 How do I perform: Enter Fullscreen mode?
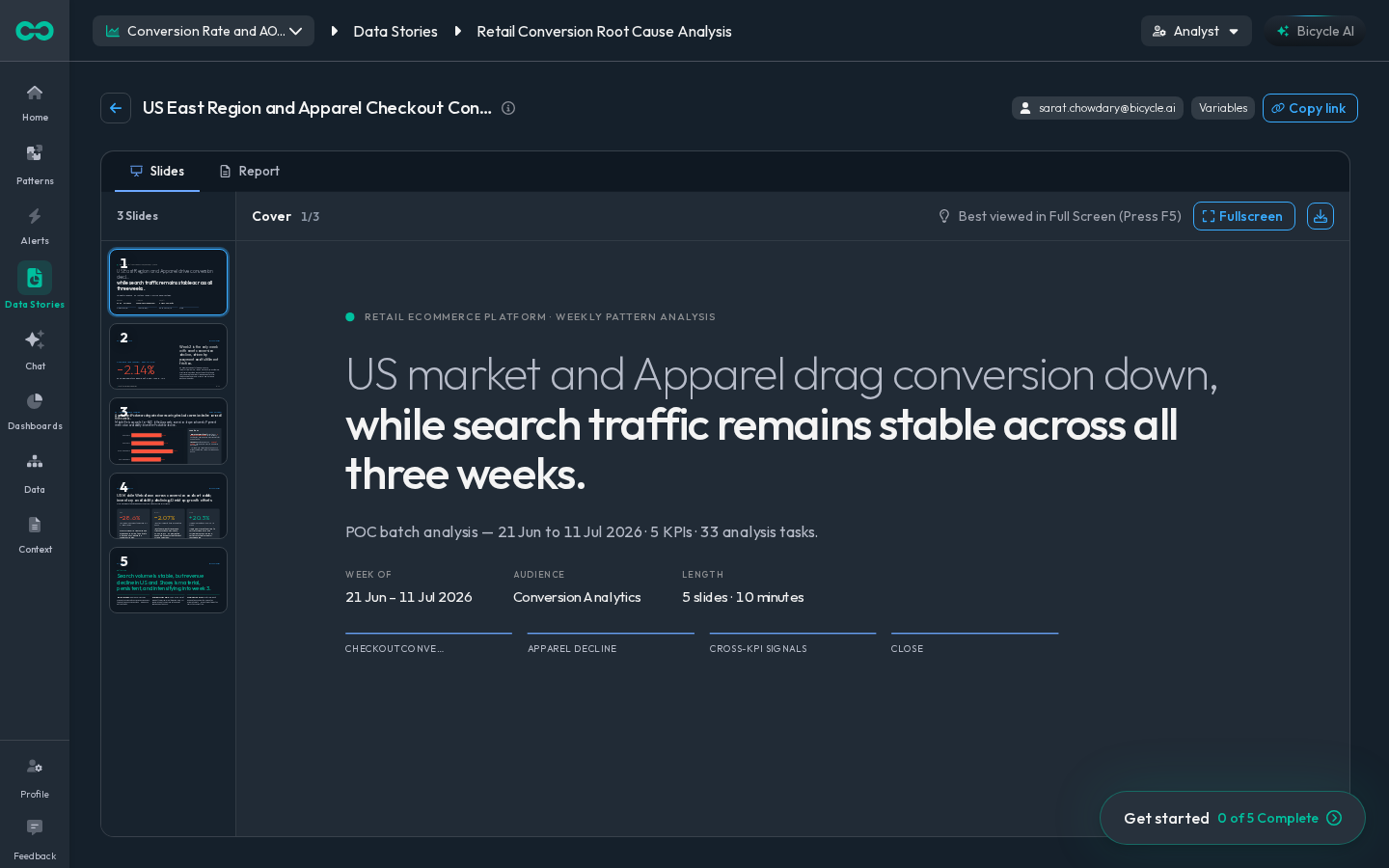(1244, 216)
